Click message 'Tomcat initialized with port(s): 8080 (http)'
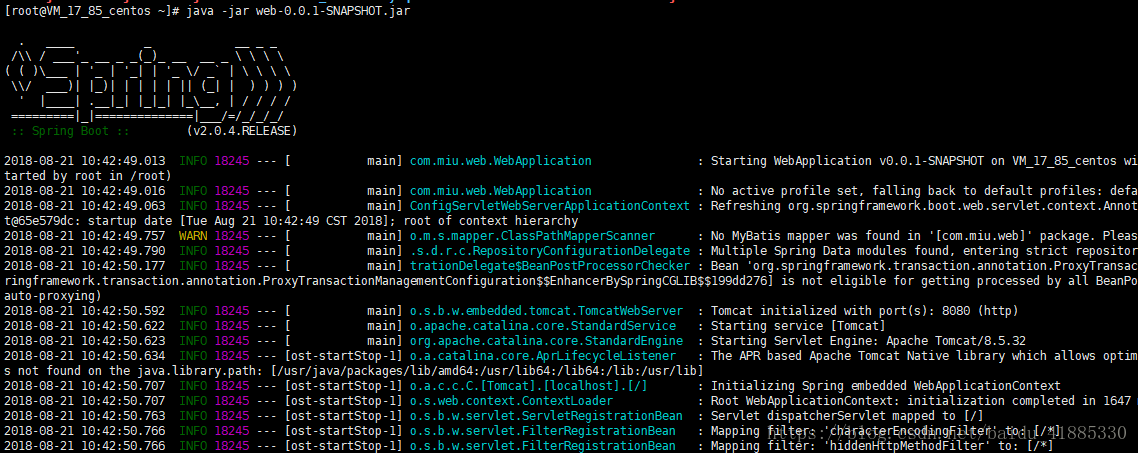Viewport: 1138px width, 453px height. coord(865,311)
